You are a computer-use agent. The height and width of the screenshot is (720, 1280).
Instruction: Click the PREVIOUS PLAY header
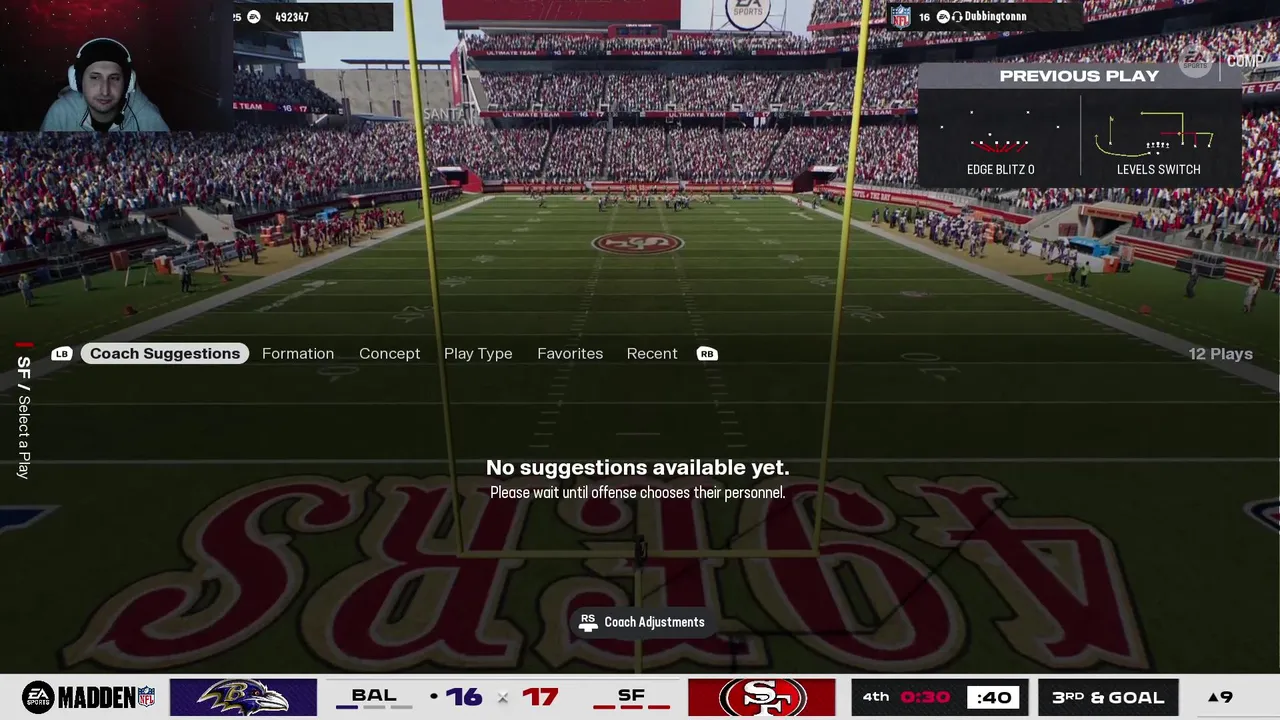point(1079,76)
